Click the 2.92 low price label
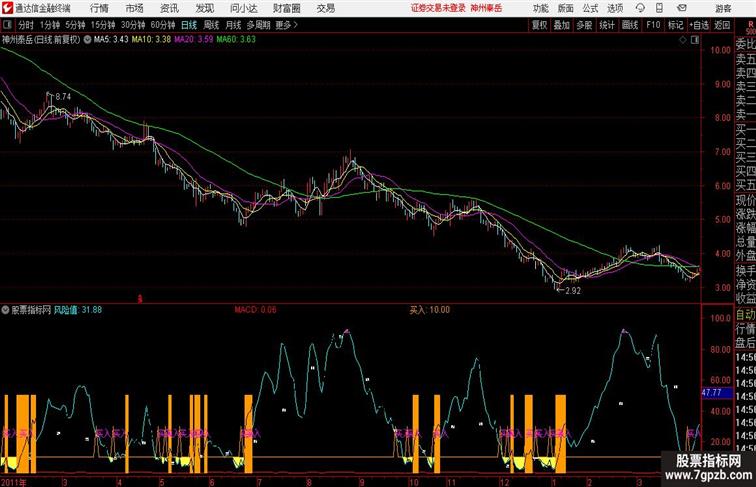The height and width of the screenshot is (487, 756). (573, 291)
